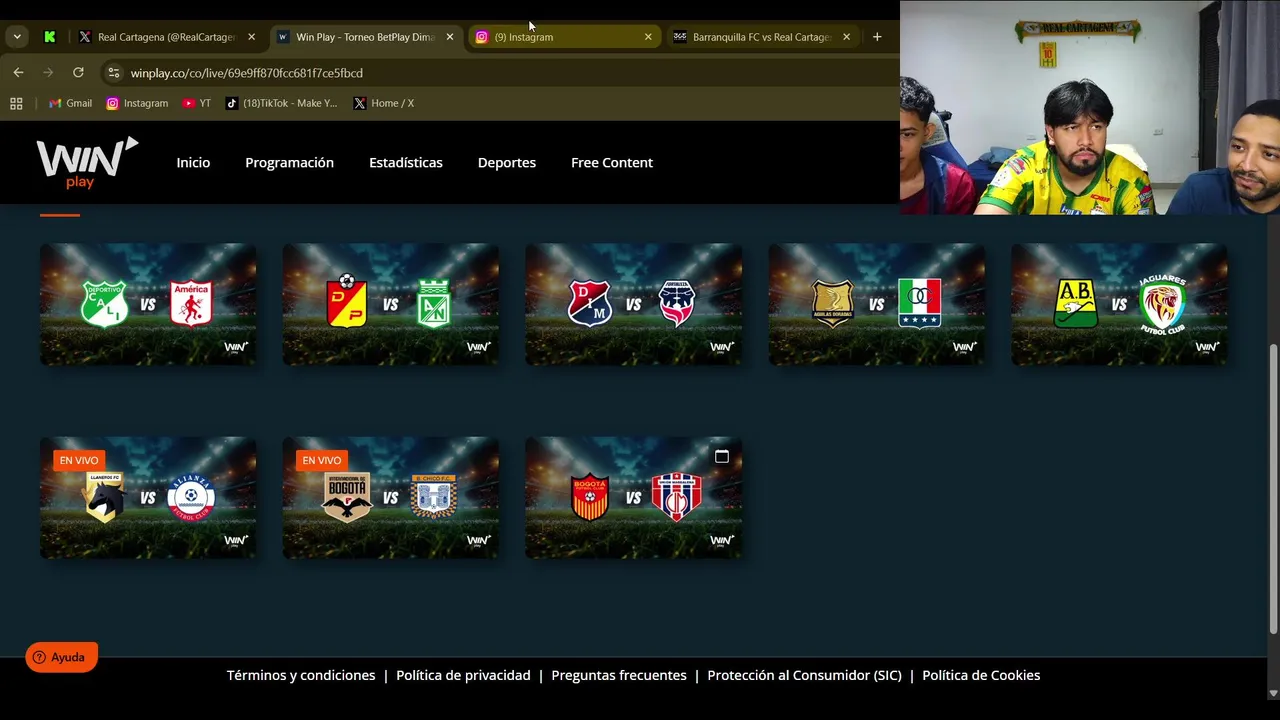Viewport: 1280px width, 720px height.
Task: Open the Gmail bookmark
Action: [x=70, y=103]
